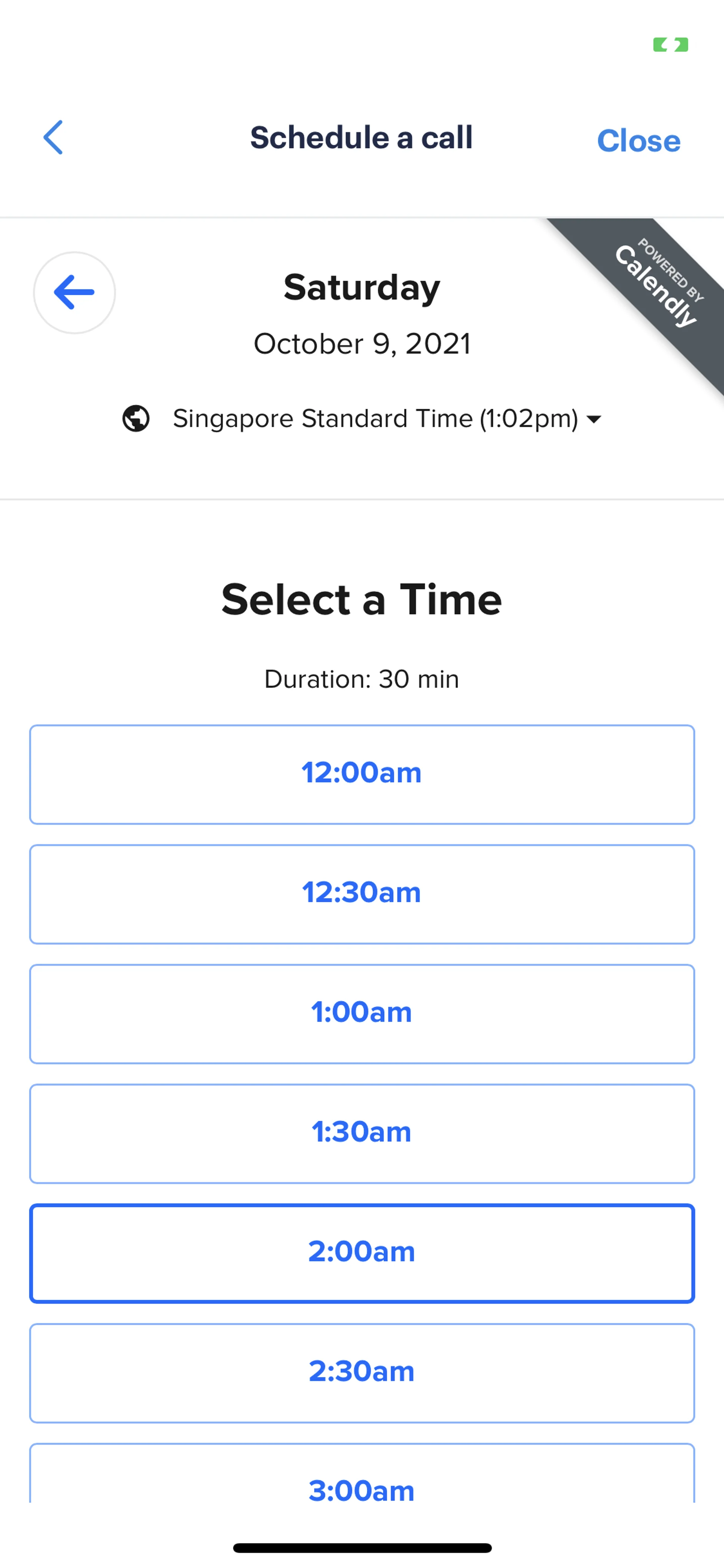Tap the October 9, 2021 date text
The image size is (724, 1568).
(362, 344)
